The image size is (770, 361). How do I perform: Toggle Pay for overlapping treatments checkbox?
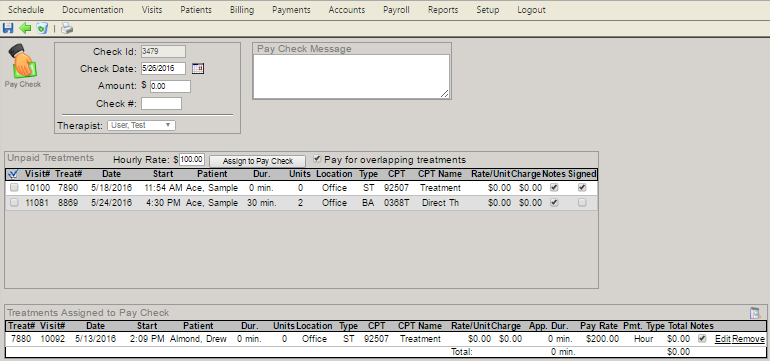point(317,159)
